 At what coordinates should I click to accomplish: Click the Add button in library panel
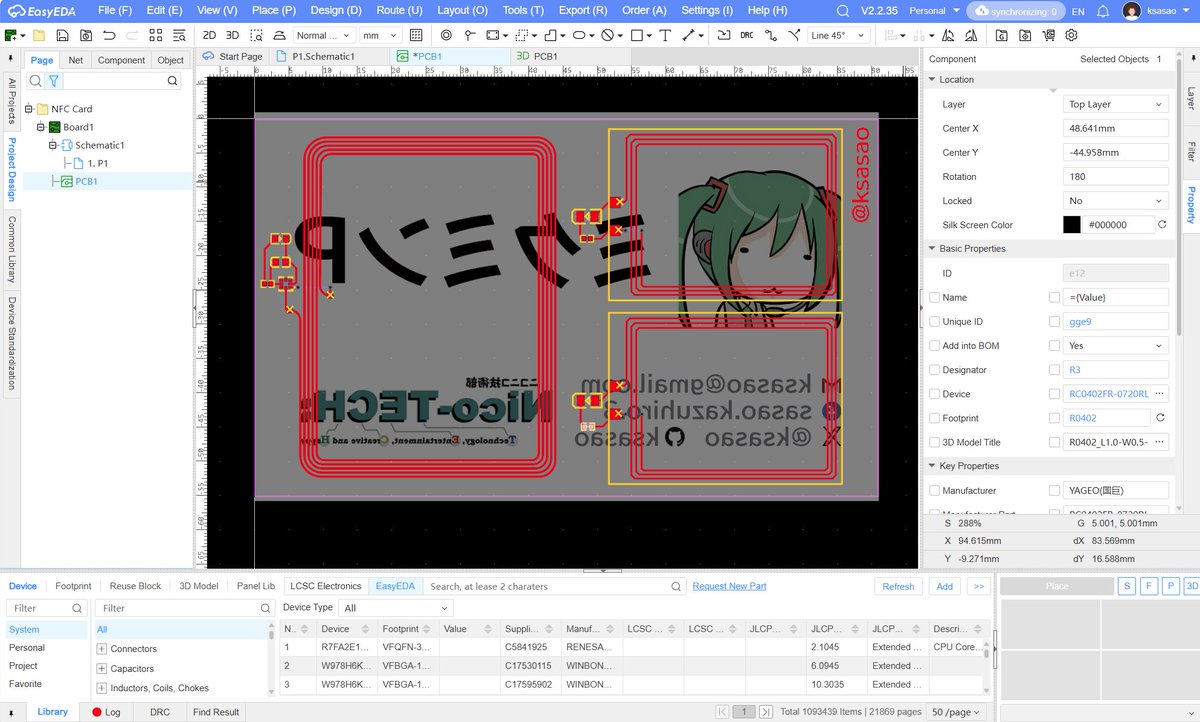click(944, 586)
